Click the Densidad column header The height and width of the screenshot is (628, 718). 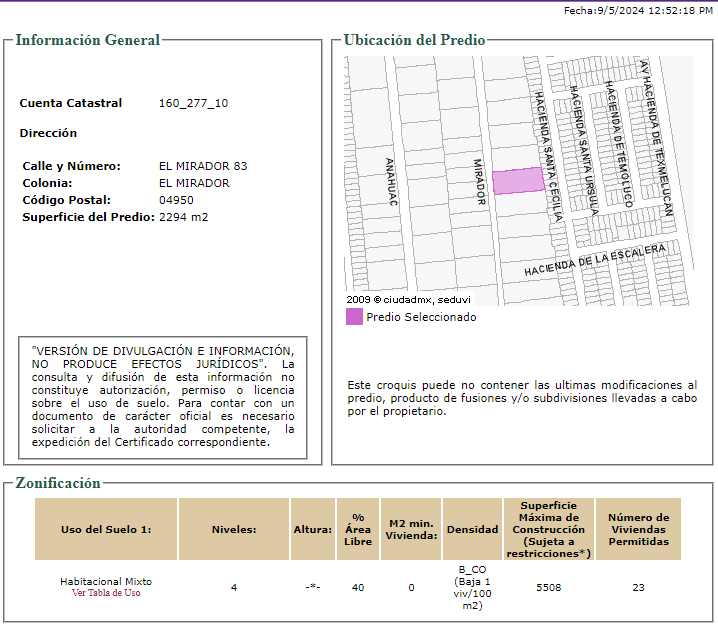click(472, 529)
